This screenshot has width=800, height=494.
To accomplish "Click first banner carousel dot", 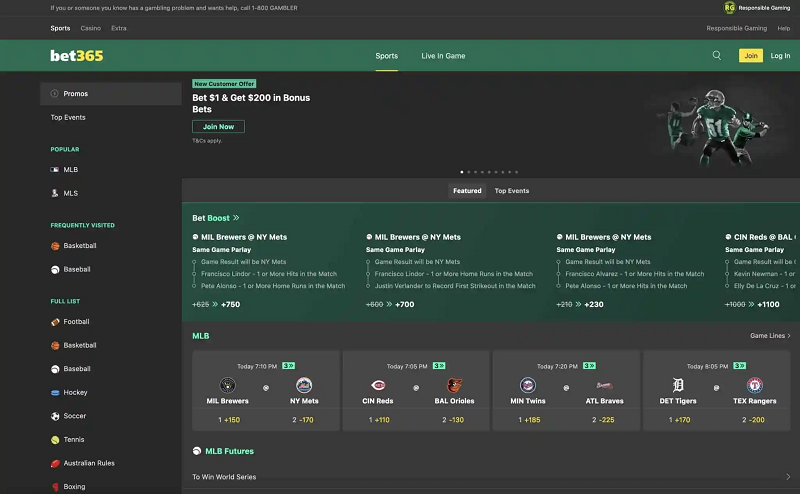I will coord(462,172).
